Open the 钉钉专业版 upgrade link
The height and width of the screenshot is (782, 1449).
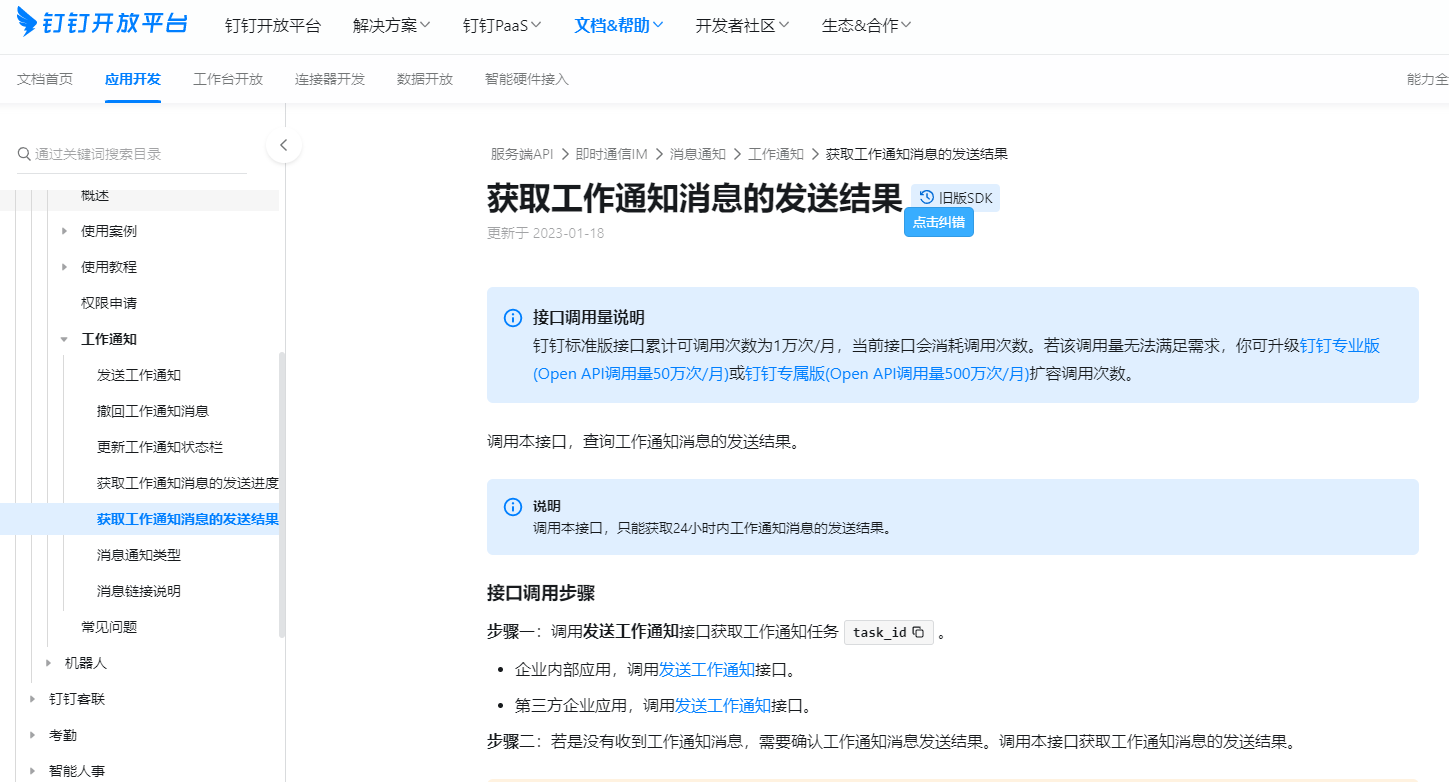click(1340, 346)
